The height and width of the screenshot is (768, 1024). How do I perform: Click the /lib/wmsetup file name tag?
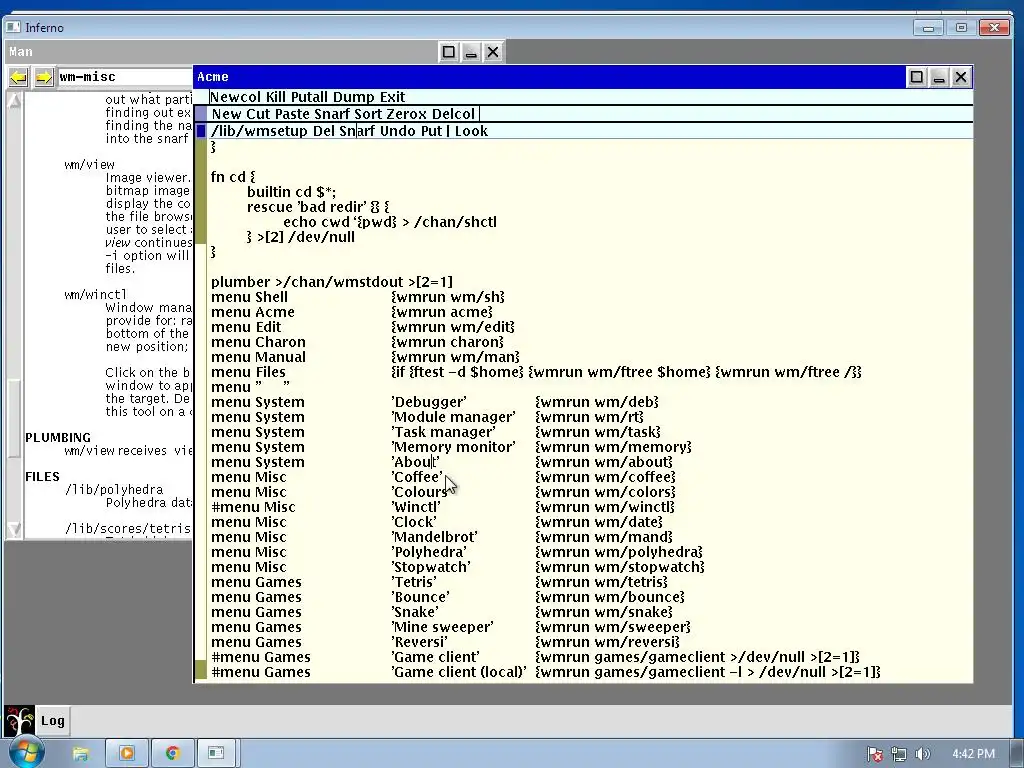pyautogui.click(x=259, y=131)
